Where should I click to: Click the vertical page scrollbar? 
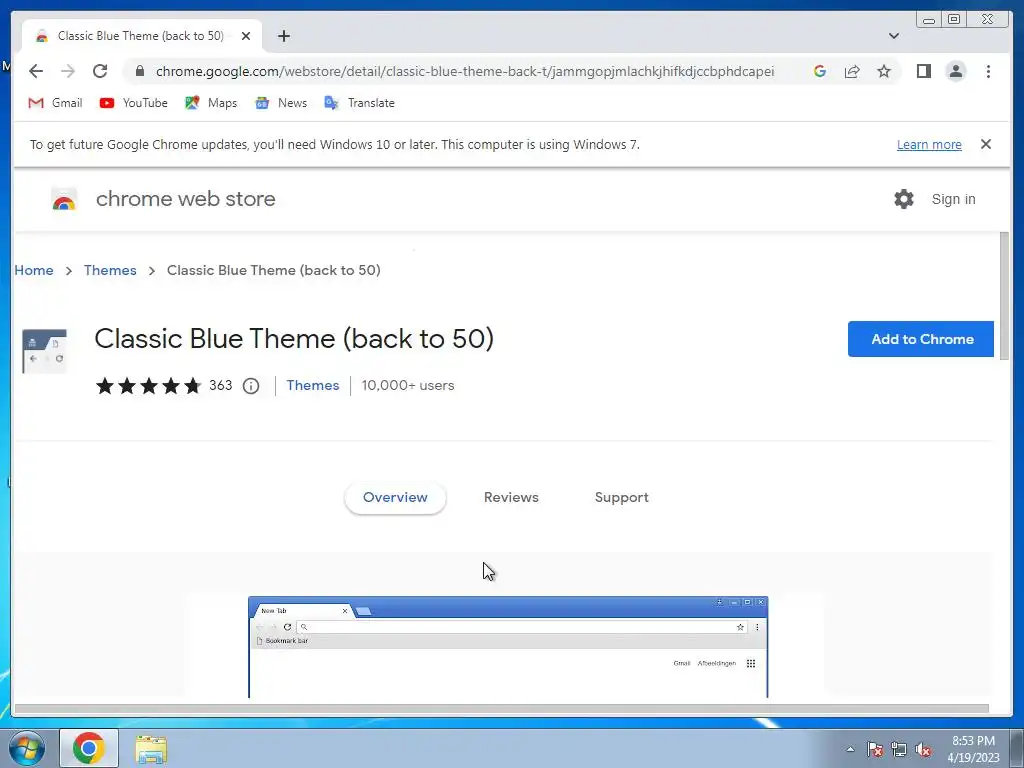[1004, 295]
